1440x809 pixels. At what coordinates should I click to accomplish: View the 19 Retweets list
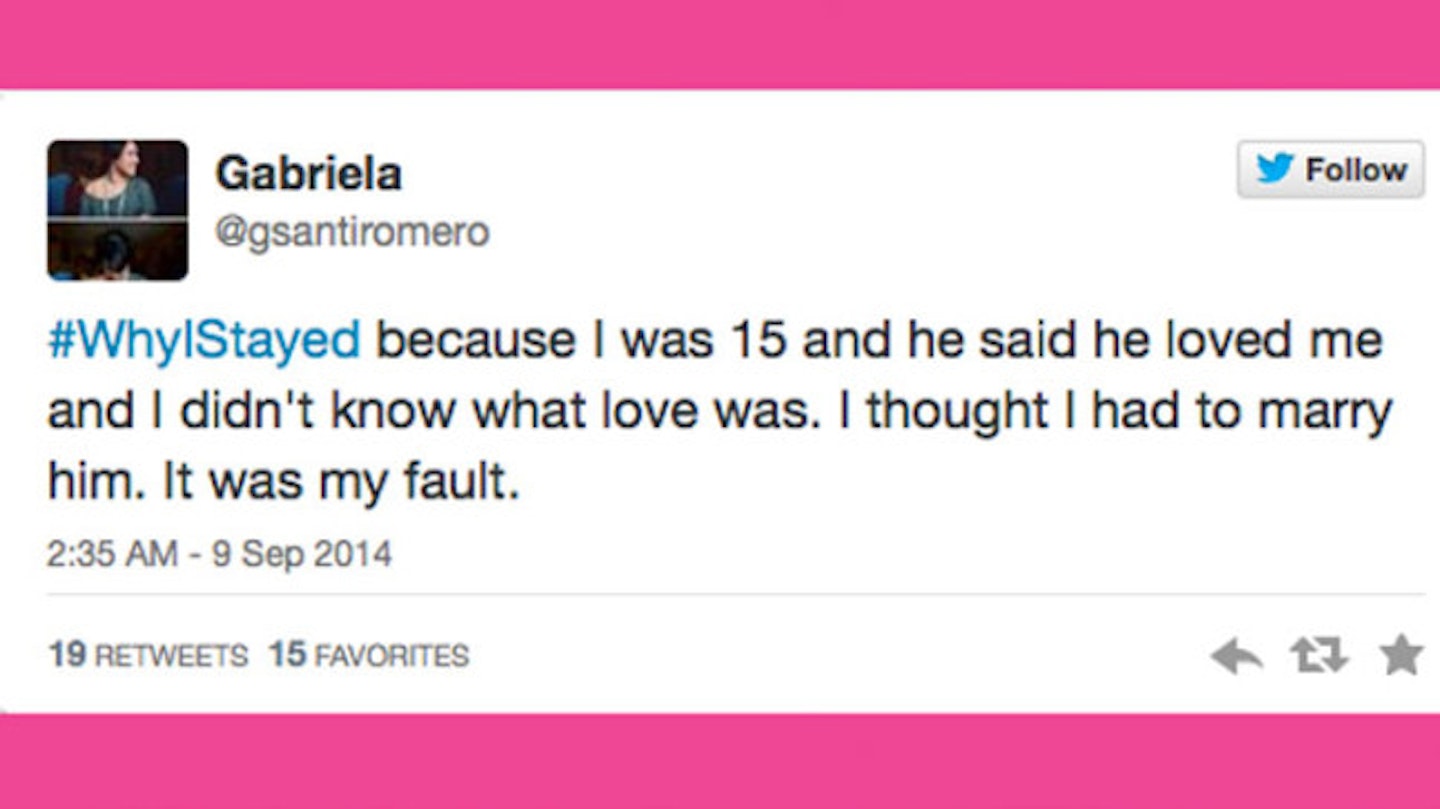[x=148, y=656]
